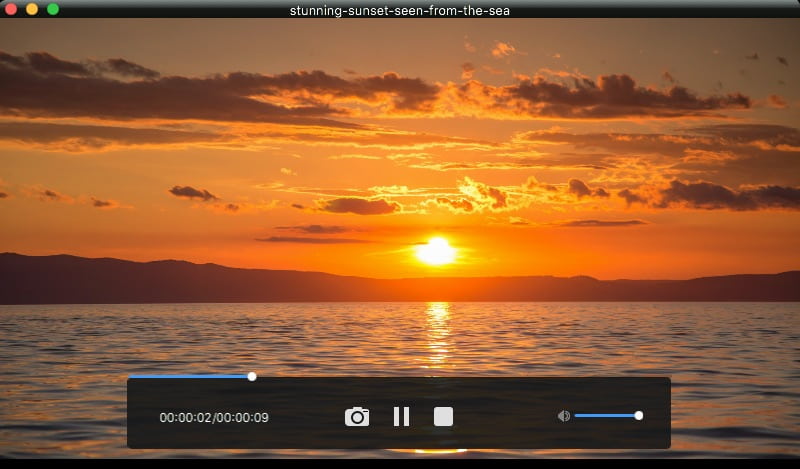This screenshot has width=800, height=469.
Task: Click the volume slider handle
Action: coord(638,416)
